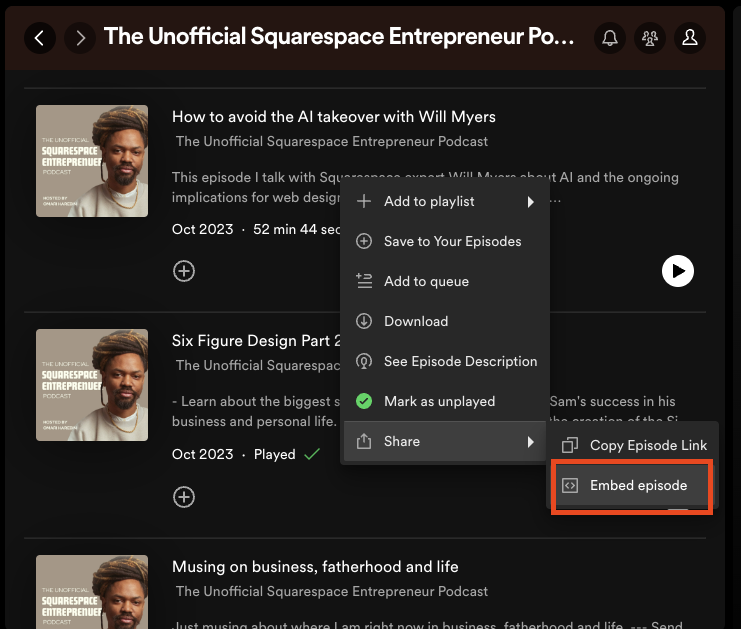Expand the Share submenu arrow
Image resolution: width=741 pixels, height=629 pixels.
(531, 442)
